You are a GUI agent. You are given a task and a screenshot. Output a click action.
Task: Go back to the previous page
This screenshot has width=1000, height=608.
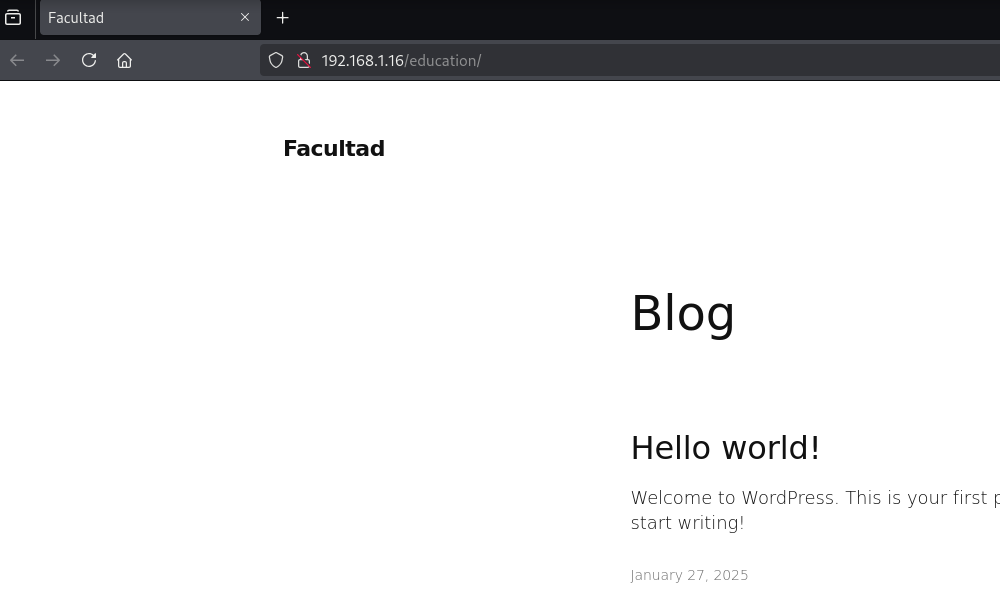tap(17, 60)
